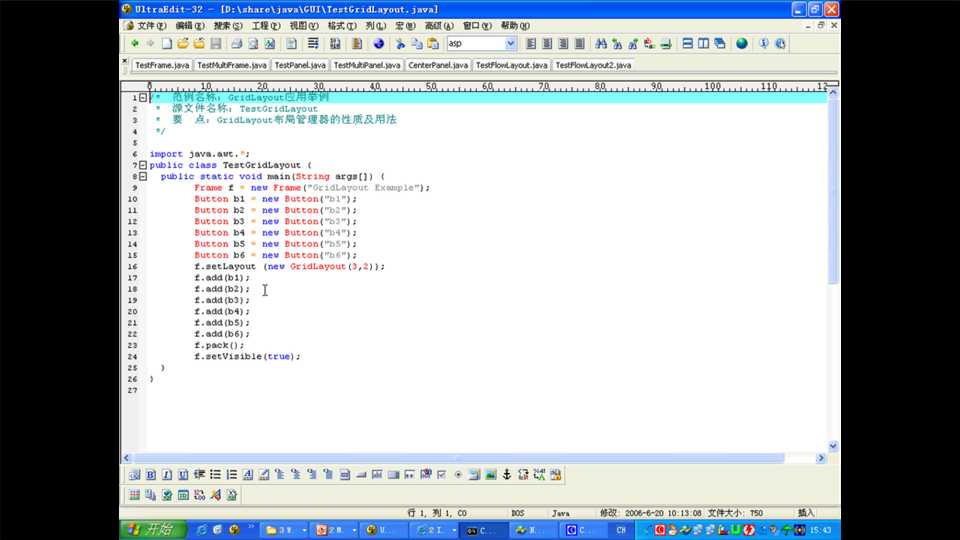This screenshot has width=960, height=540.
Task: Collapse the TestGridLayout class fold at line 7
Action: tap(143, 165)
